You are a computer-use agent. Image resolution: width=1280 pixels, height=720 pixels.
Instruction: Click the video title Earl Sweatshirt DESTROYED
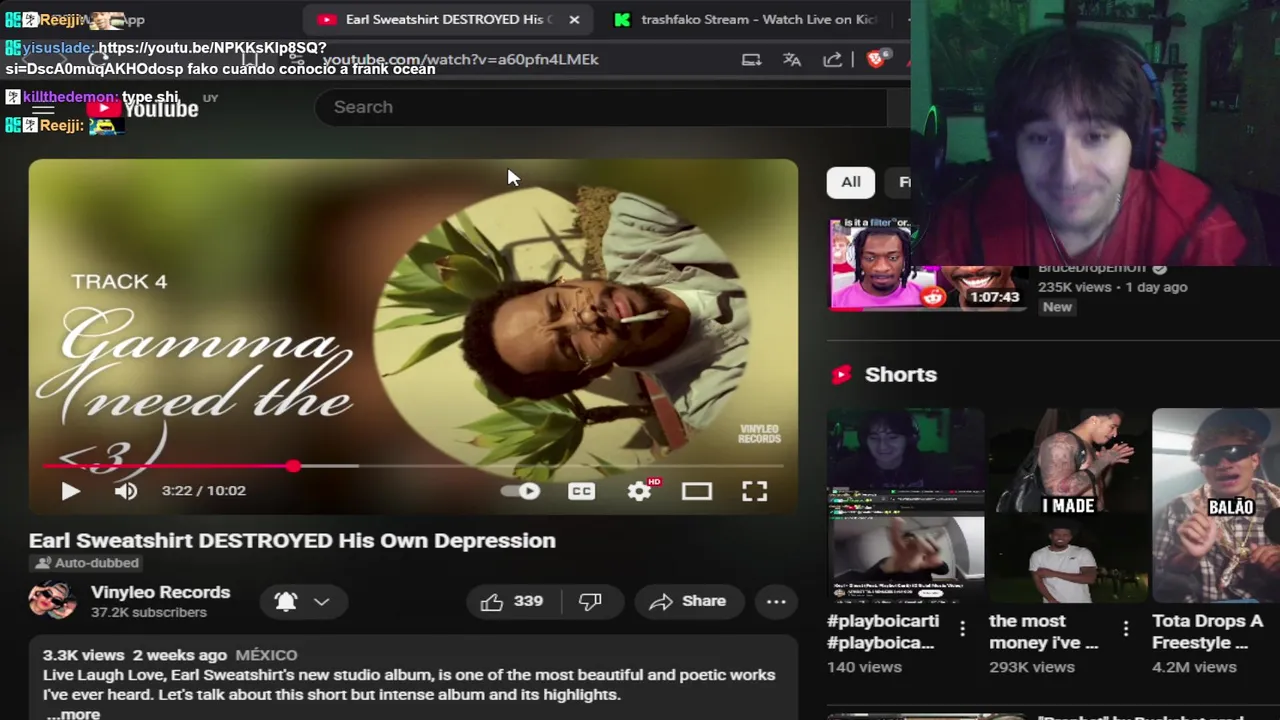292,540
